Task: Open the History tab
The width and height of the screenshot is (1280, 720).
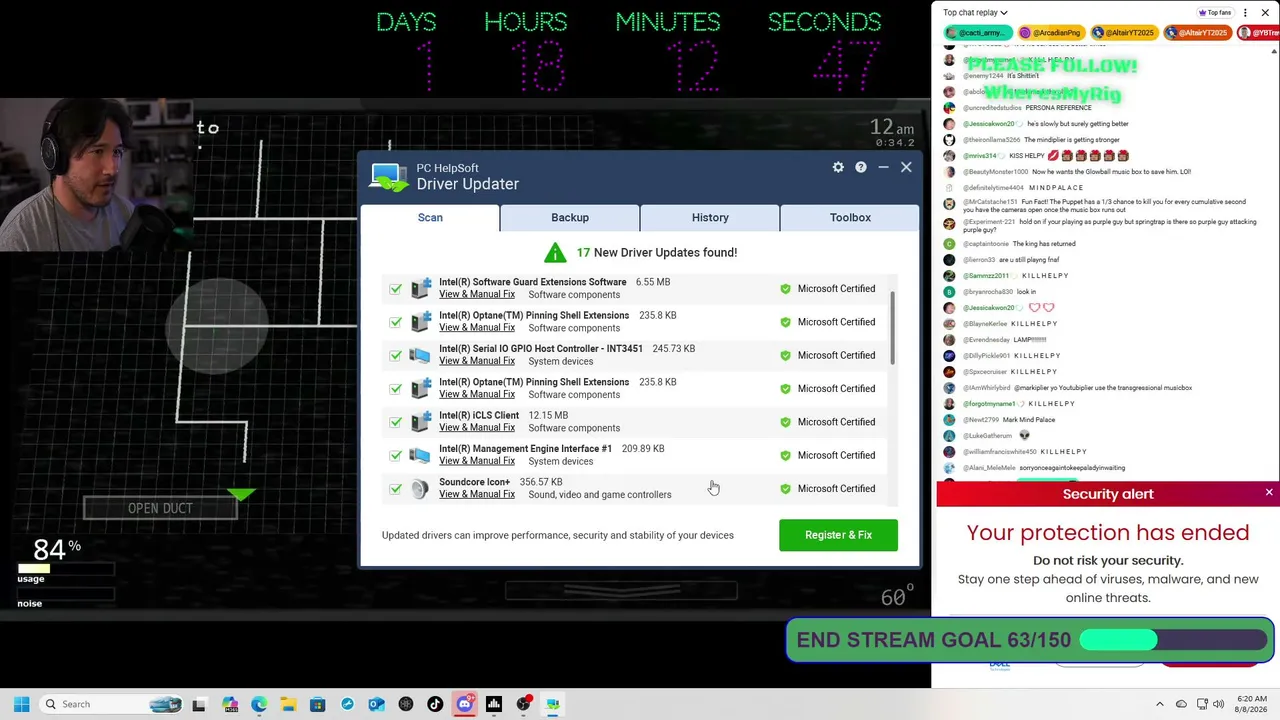Action: pos(710,217)
